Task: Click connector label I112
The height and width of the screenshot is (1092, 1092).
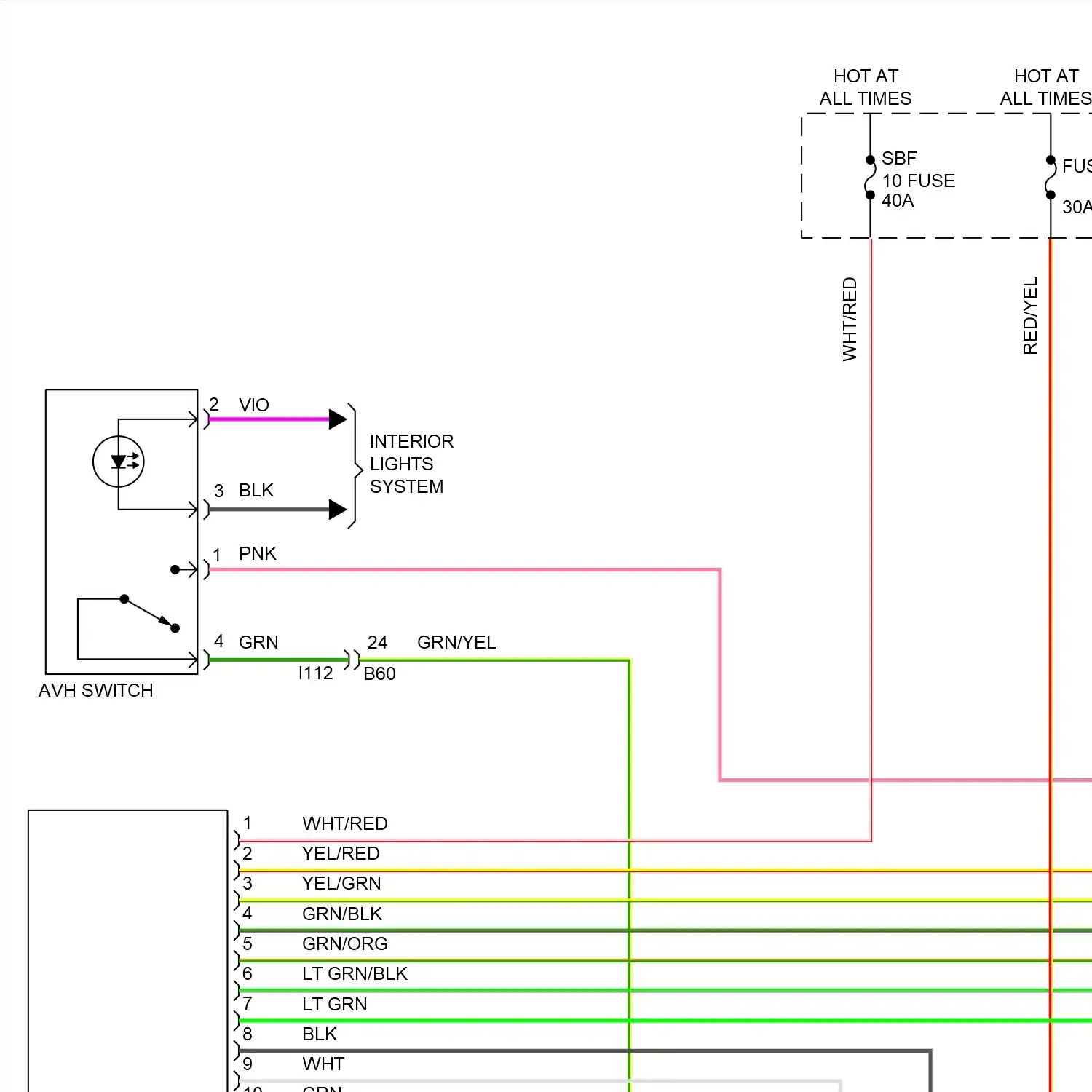Action: 316,673
